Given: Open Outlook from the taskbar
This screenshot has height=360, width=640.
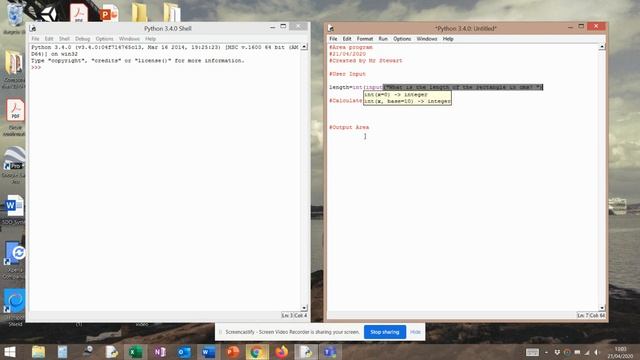Looking at the screenshot, I should coord(184,352).
